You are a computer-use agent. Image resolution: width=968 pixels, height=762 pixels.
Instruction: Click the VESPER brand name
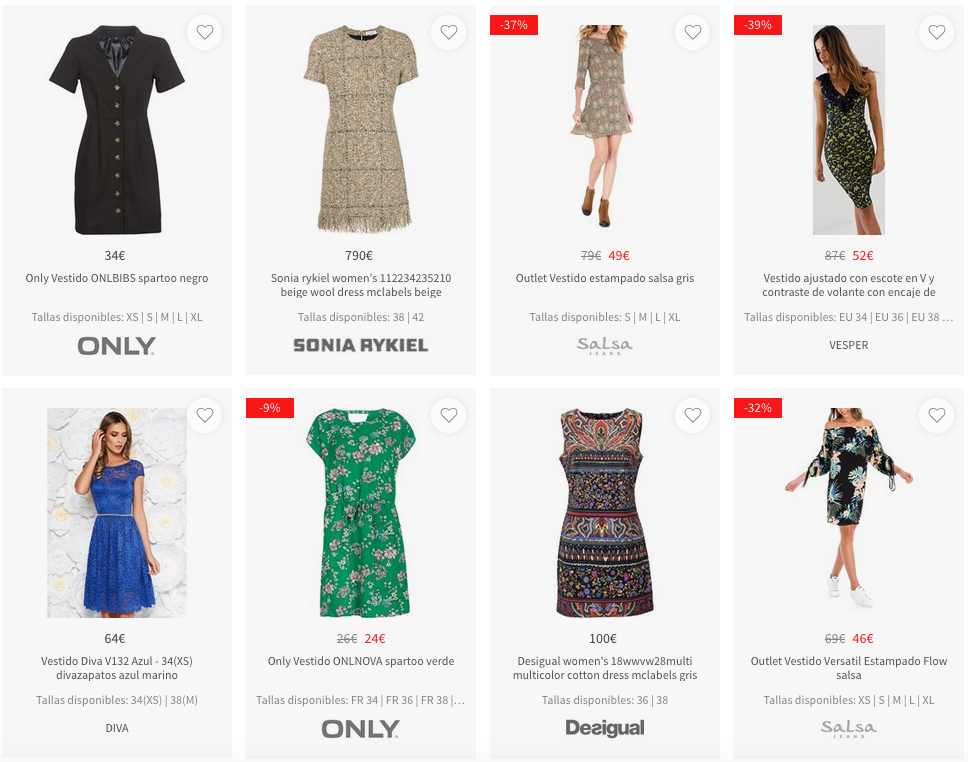point(849,345)
